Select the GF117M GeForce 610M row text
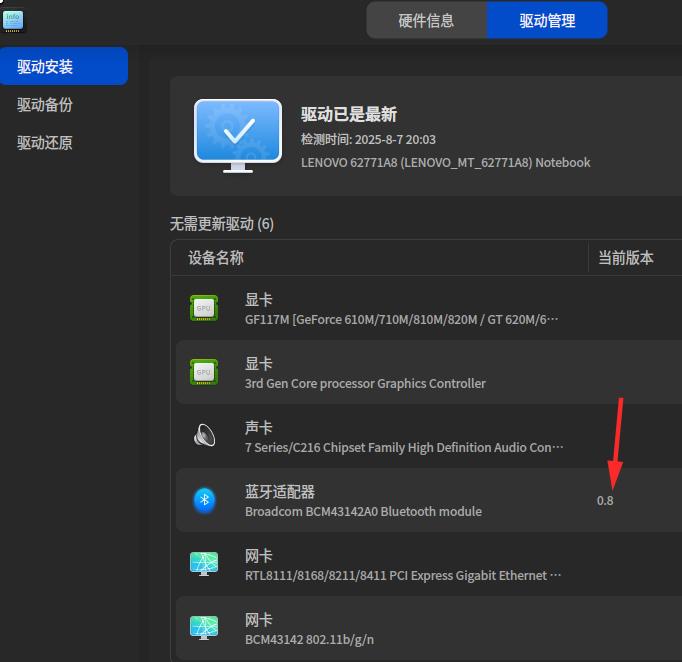 (x=401, y=320)
